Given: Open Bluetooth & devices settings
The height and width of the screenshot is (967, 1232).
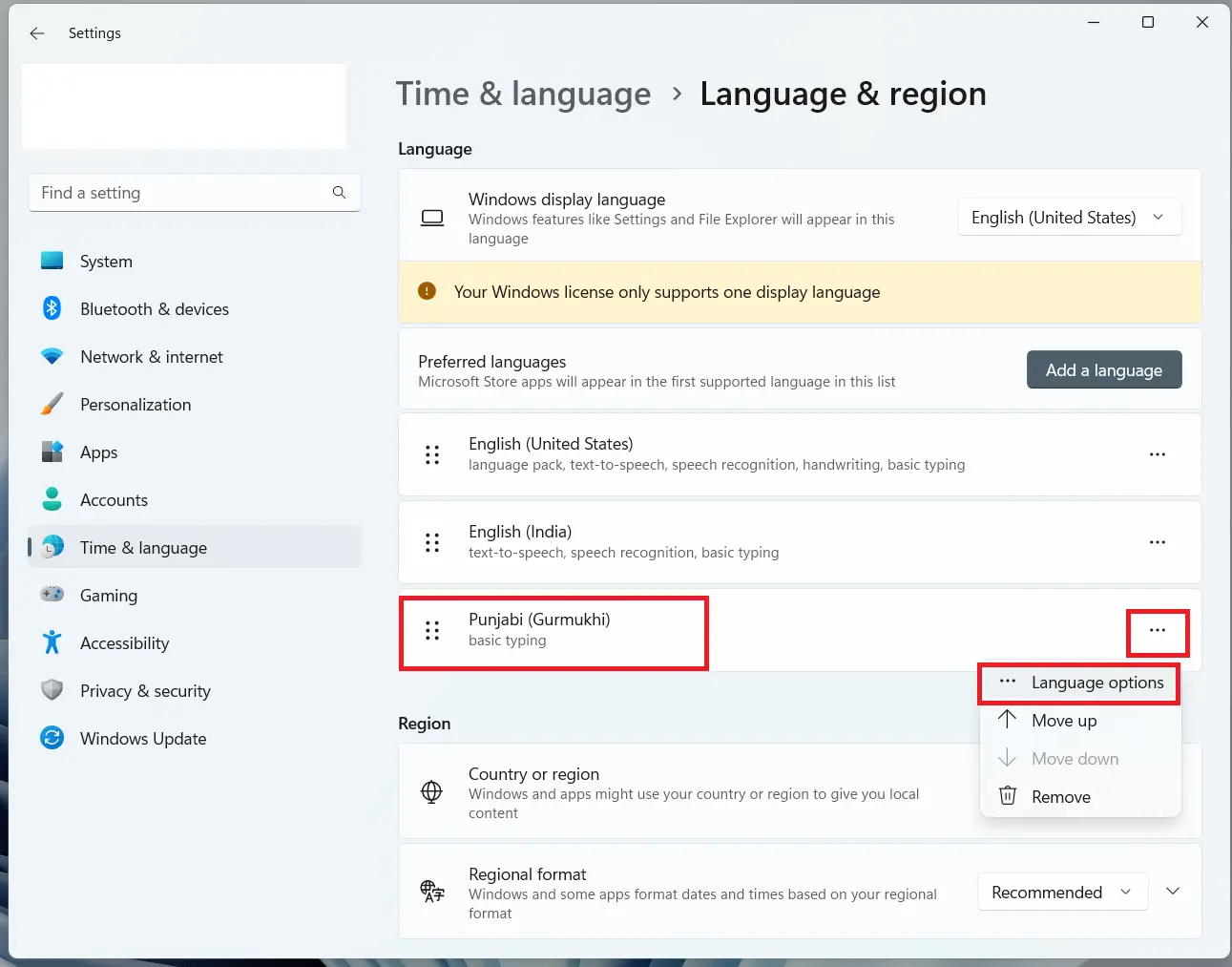Looking at the screenshot, I should point(155,309).
